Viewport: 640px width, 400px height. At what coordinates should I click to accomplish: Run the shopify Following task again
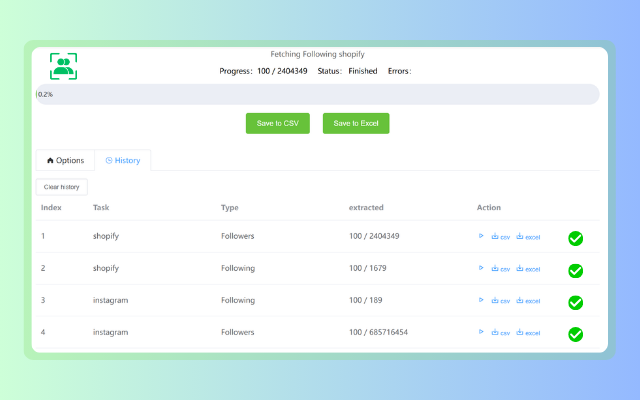pyautogui.click(x=481, y=268)
